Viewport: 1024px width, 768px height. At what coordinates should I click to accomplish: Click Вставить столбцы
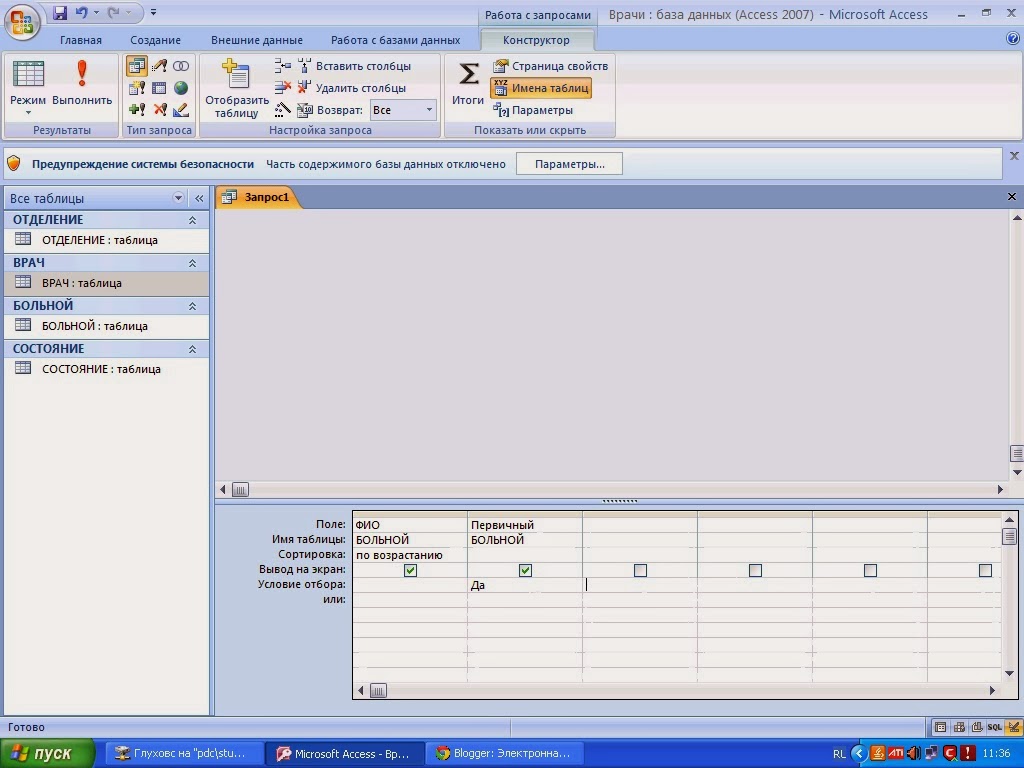click(355, 66)
